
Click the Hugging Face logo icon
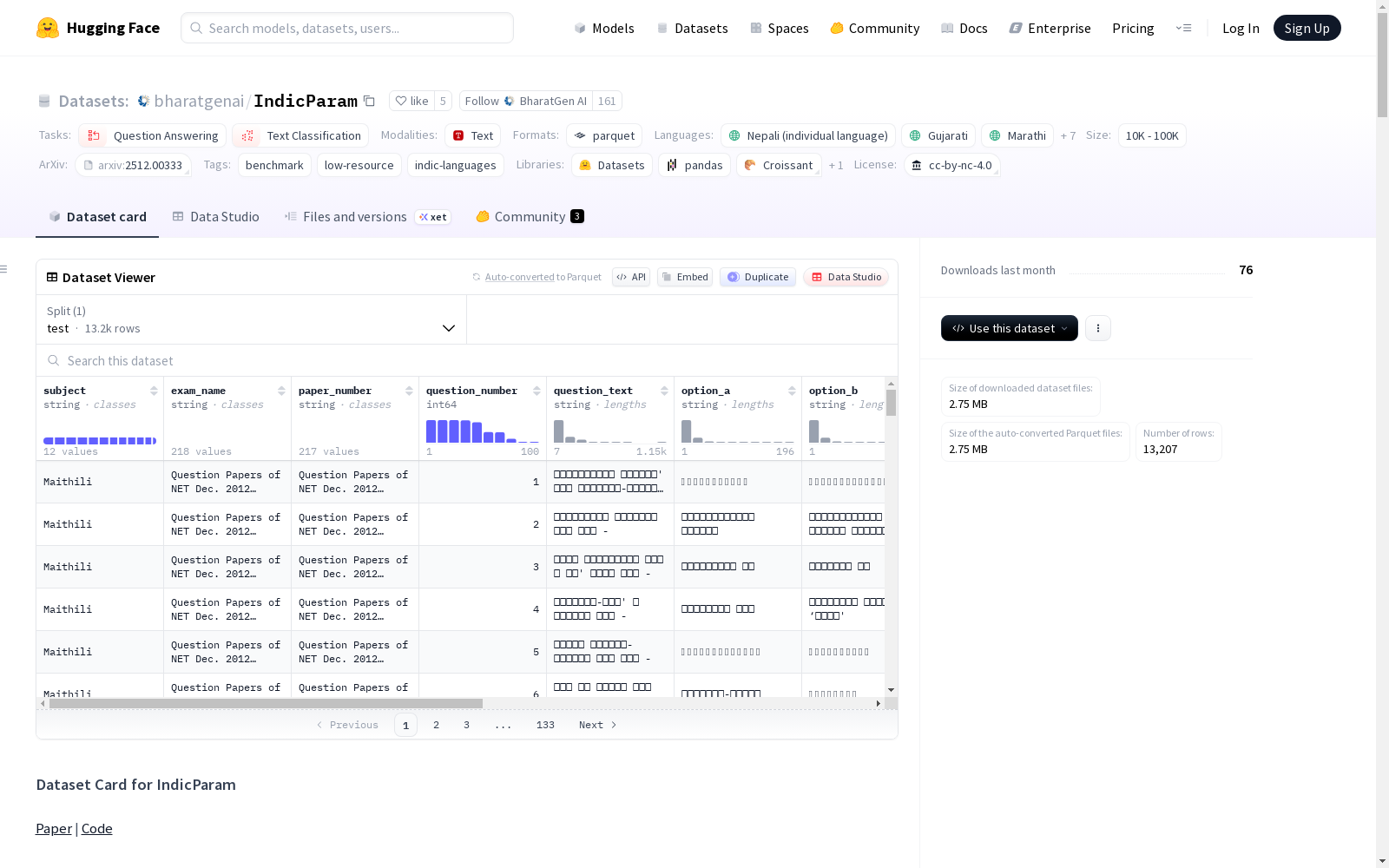click(x=48, y=28)
